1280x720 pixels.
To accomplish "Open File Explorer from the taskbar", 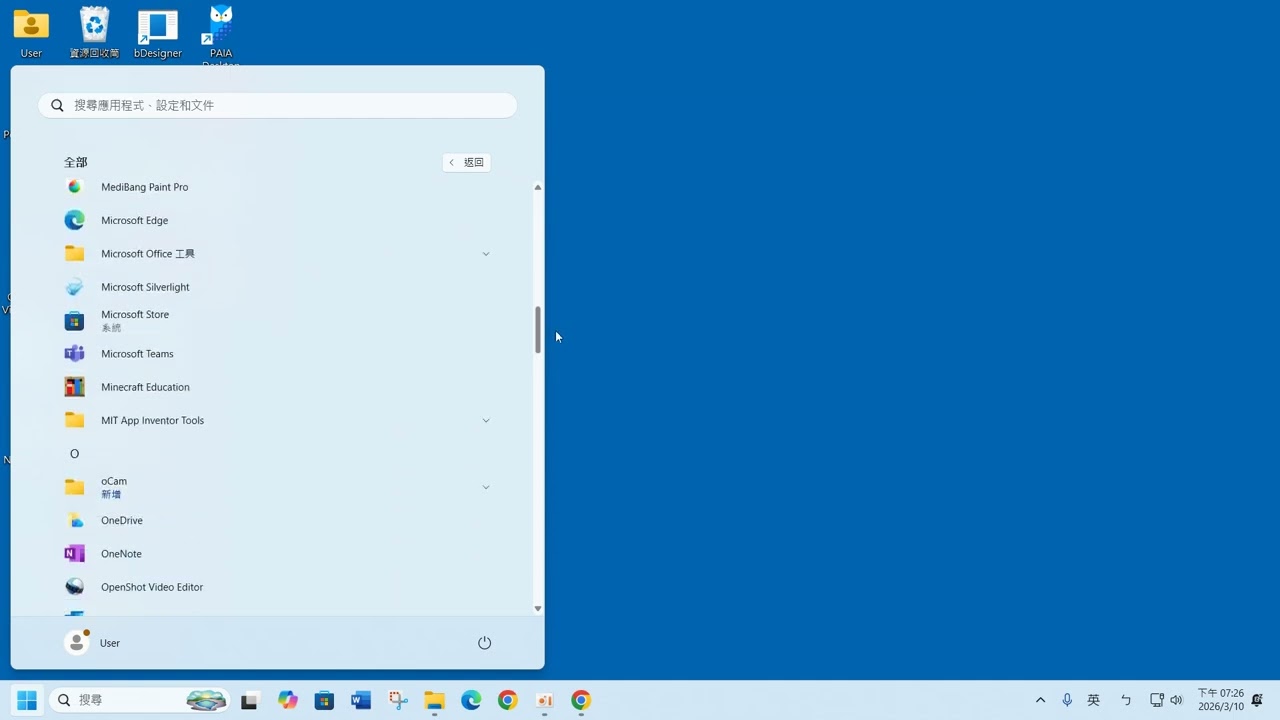I will pyautogui.click(x=434, y=700).
